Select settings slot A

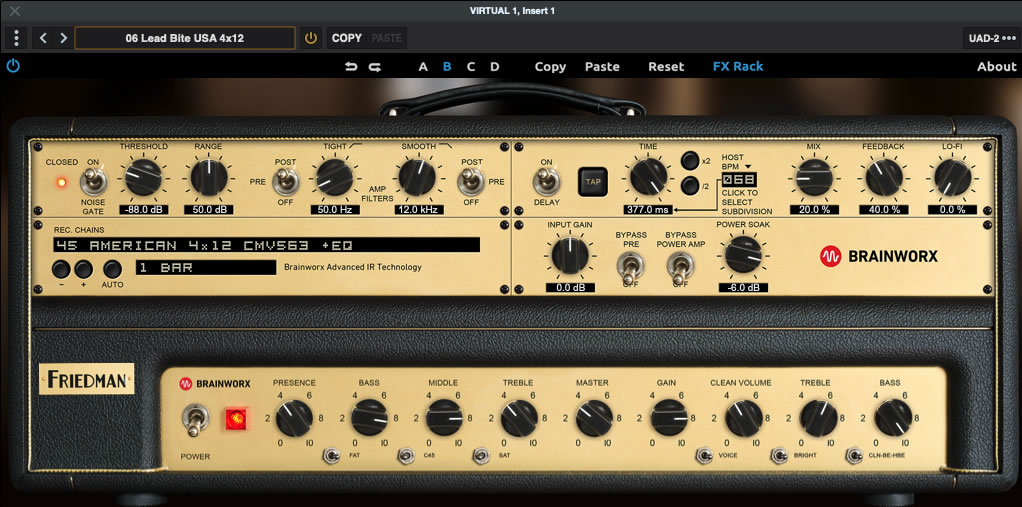(x=423, y=66)
